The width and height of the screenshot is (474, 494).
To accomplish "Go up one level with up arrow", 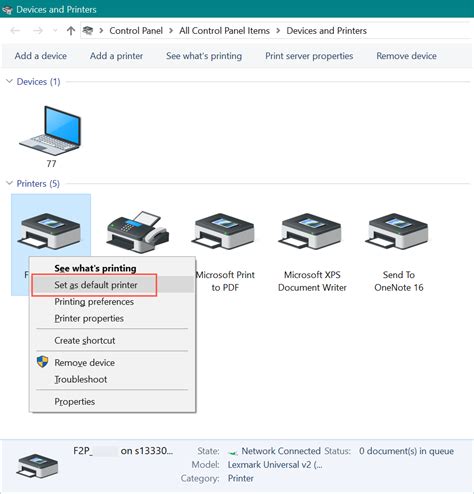I will click(x=71, y=31).
